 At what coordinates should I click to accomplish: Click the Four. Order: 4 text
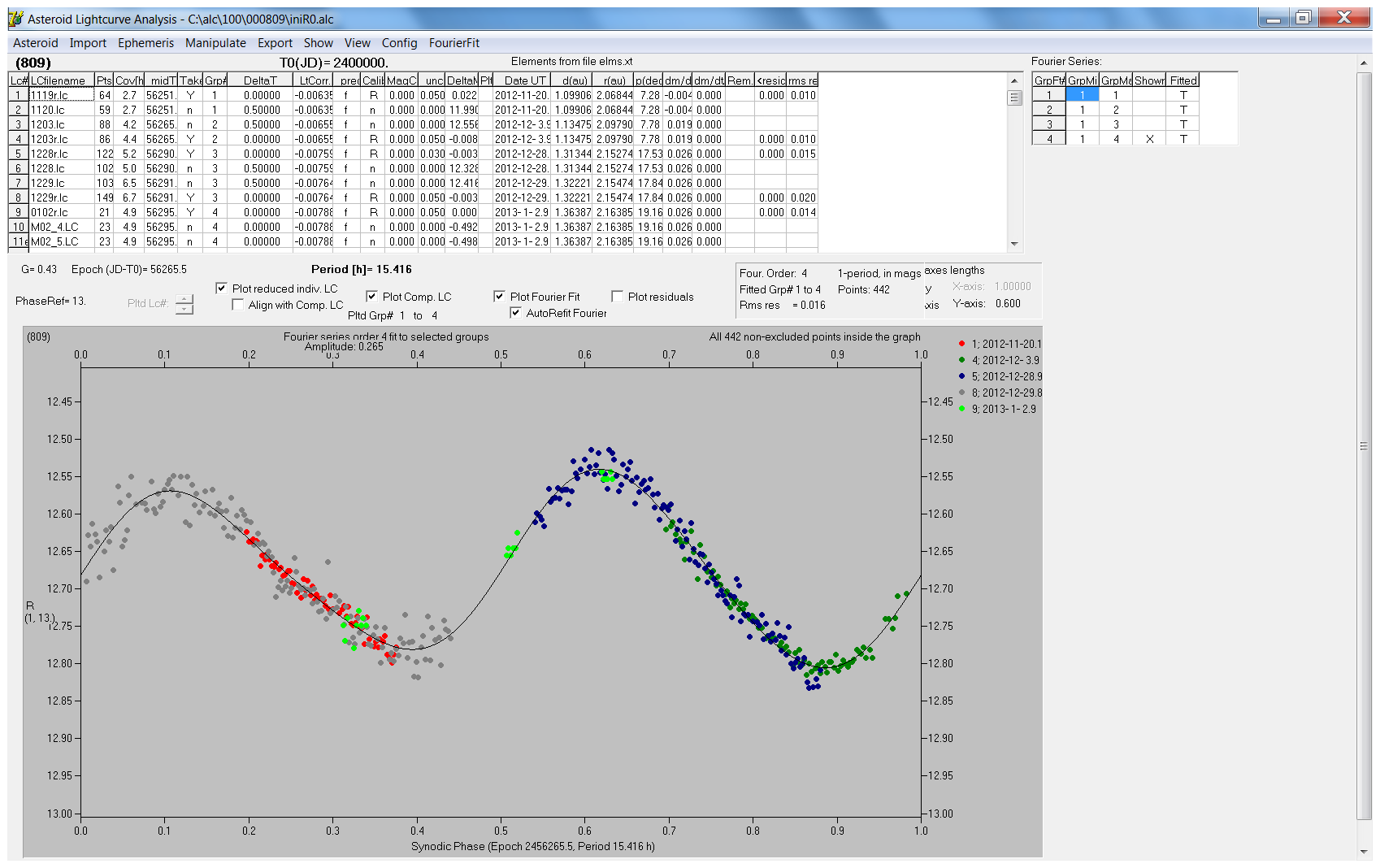click(773, 273)
